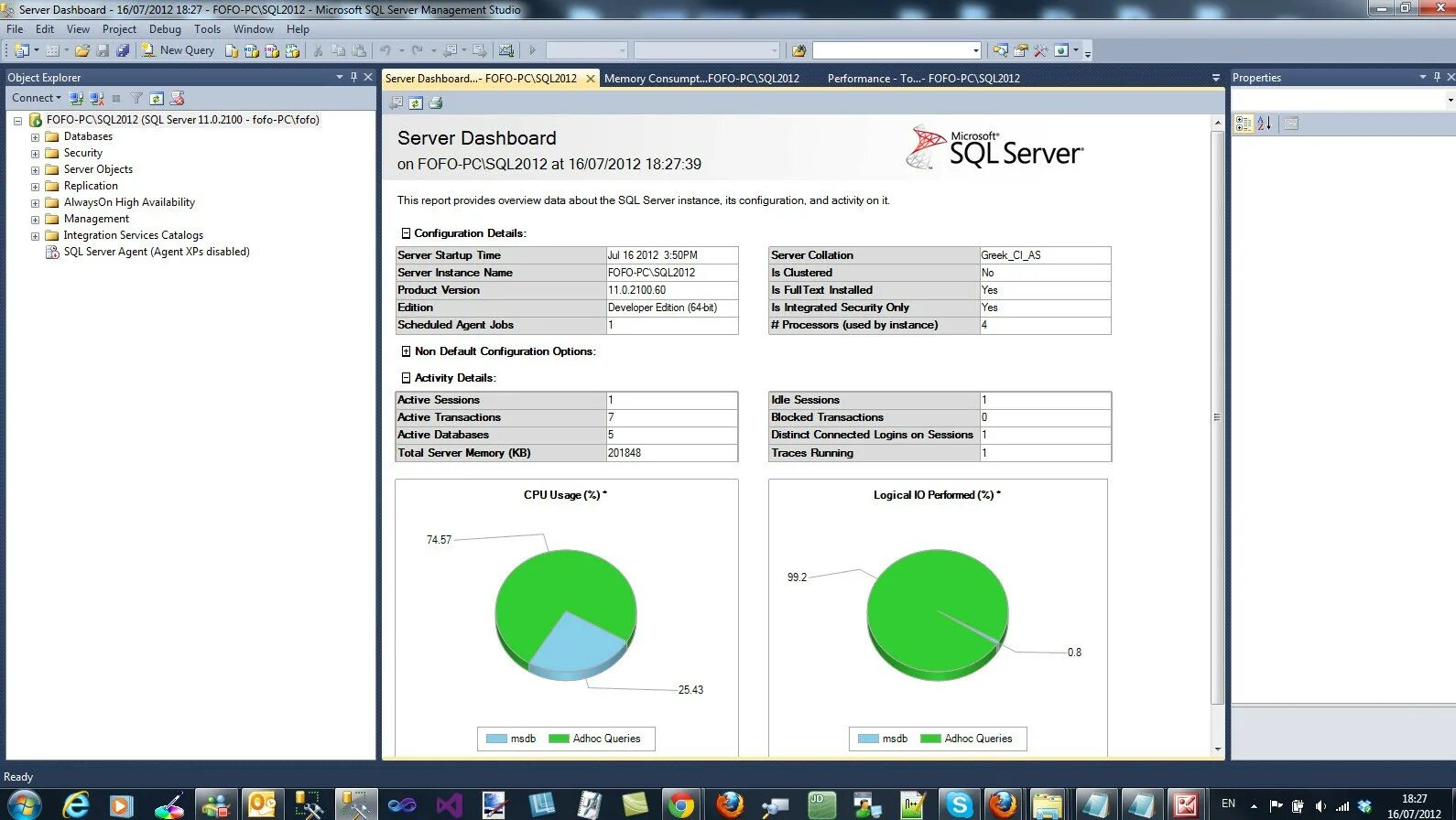1456x820 pixels.
Task: Click the Disconnect server icon
Action: pyautogui.click(x=96, y=98)
